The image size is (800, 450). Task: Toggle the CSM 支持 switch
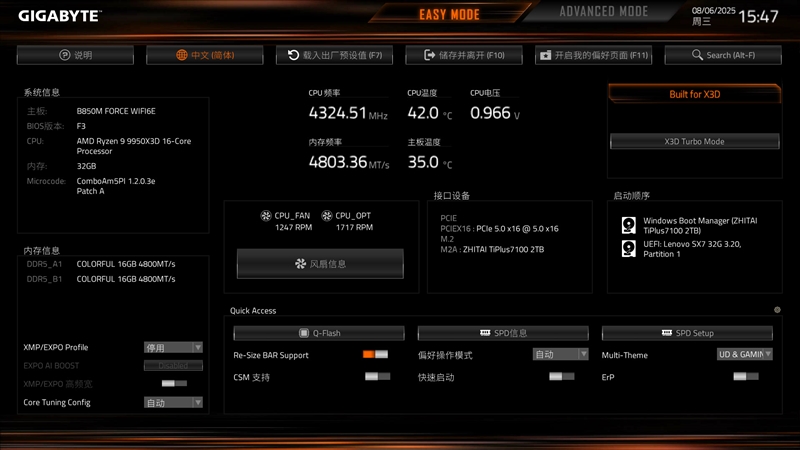pos(378,377)
